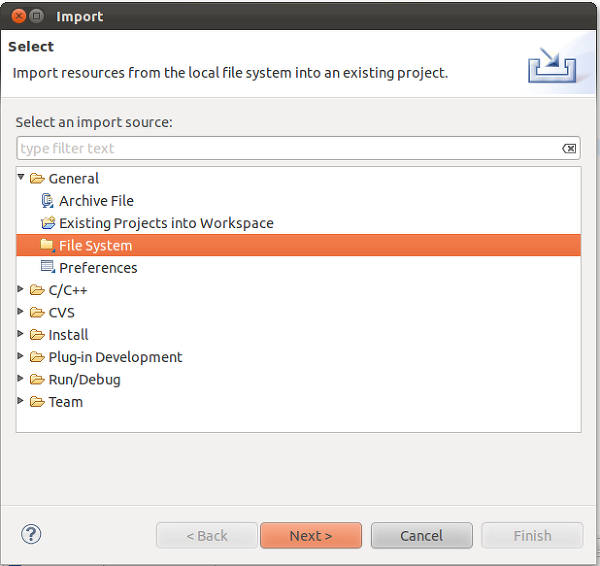Clear filter text with the eraser icon
600x566 pixels.
click(569, 148)
